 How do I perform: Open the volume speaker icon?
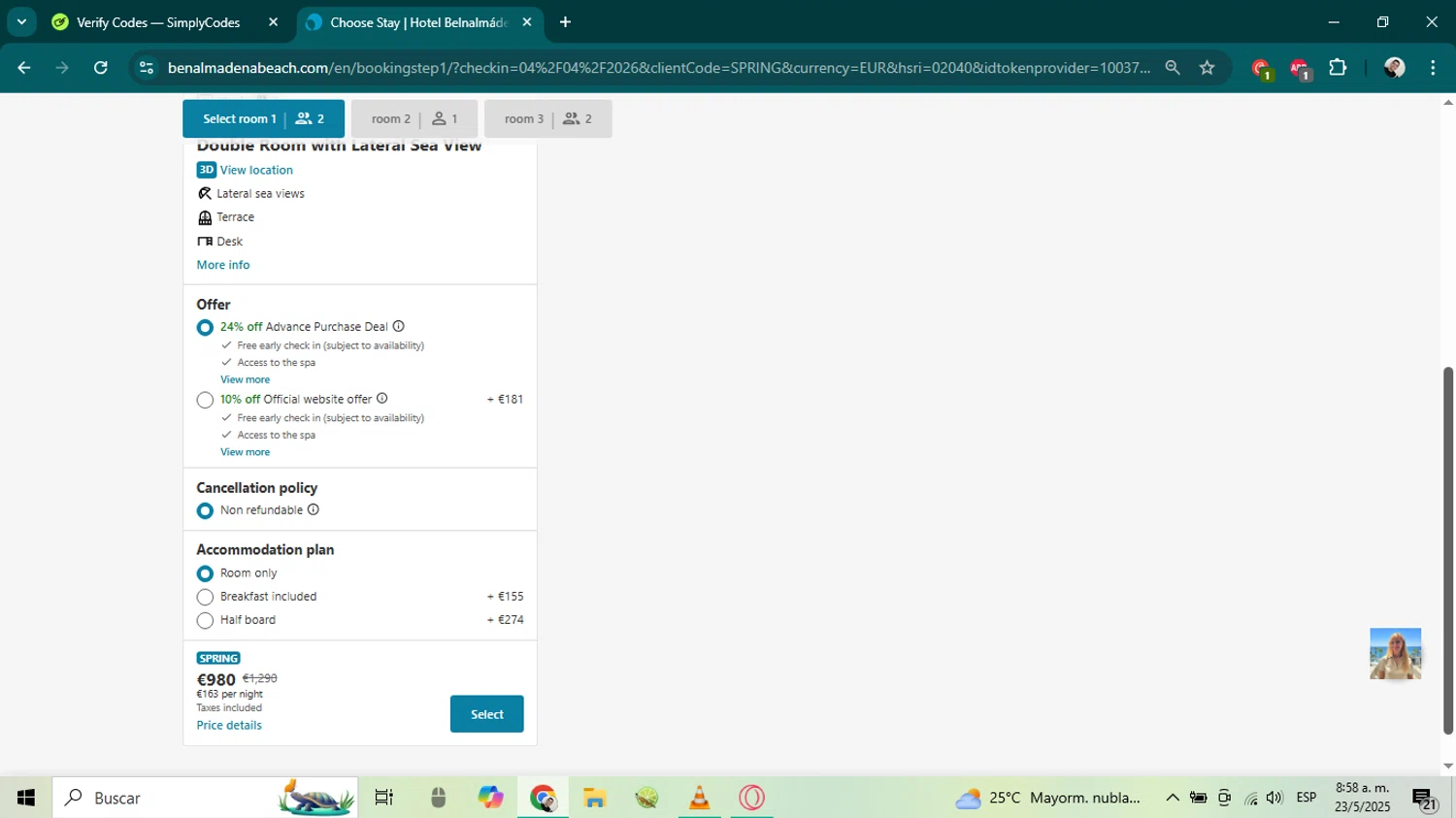pyautogui.click(x=1274, y=798)
